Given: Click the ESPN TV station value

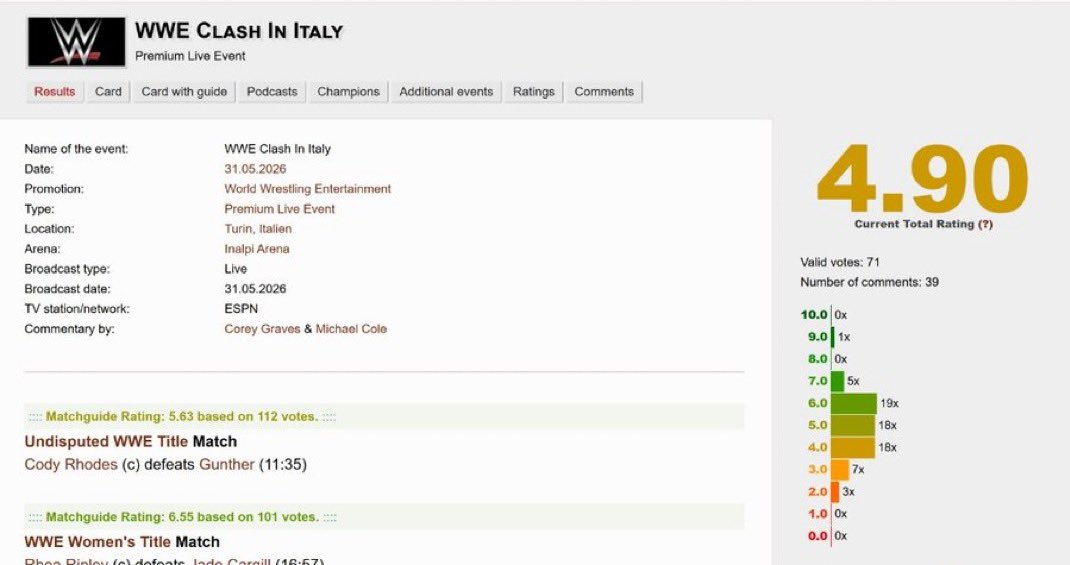Looking at the screenshot, I should tap(241, 308).
